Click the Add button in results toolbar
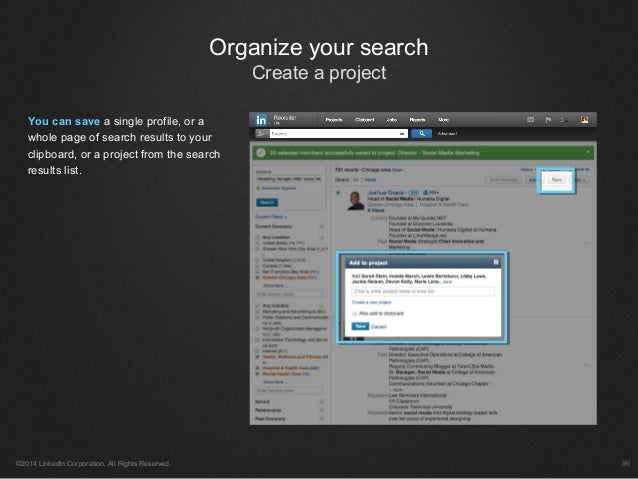Viewport: 638px width, 479px height. (x=532, y=179)
